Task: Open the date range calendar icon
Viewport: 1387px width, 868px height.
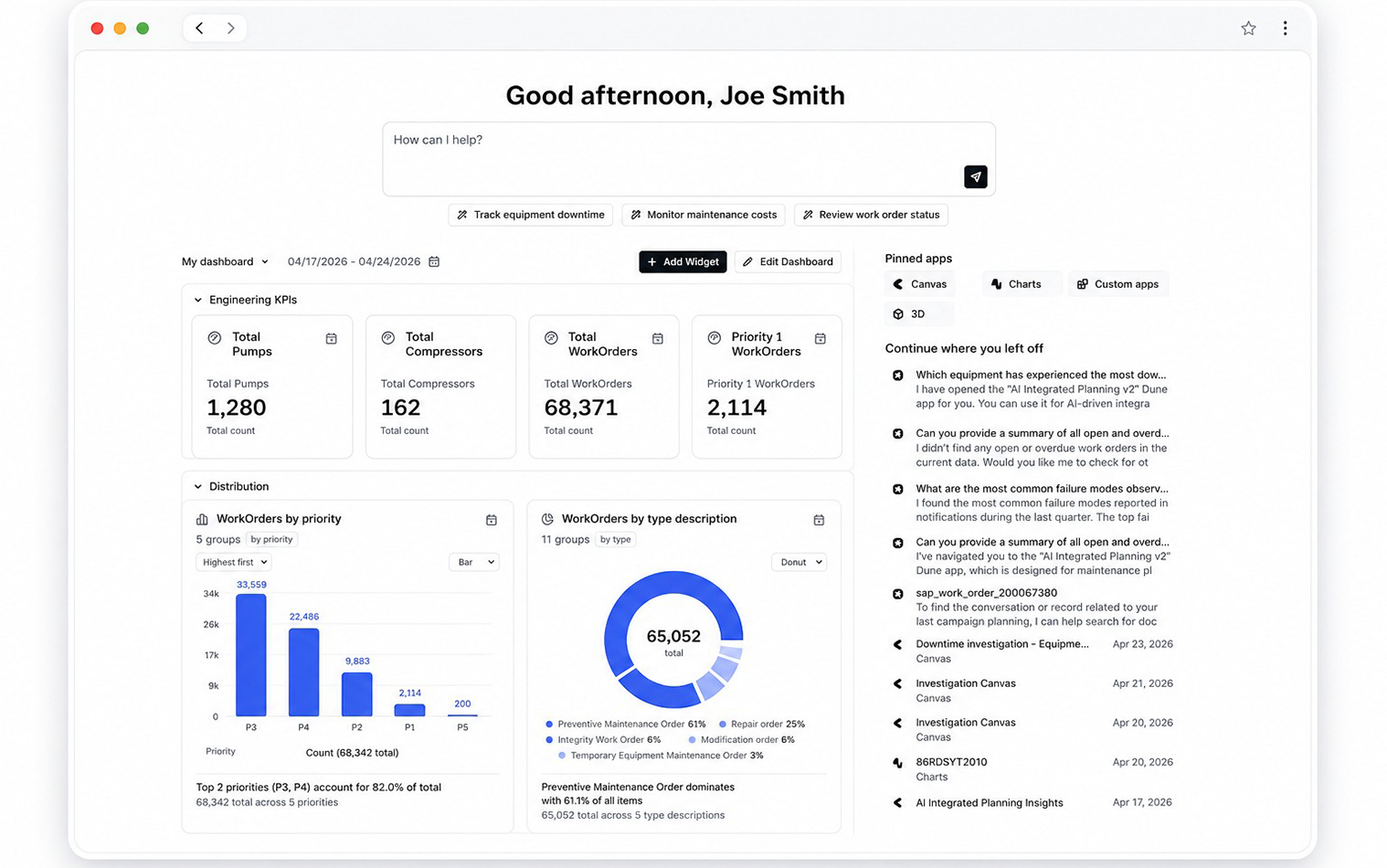Action: pos(434,261)
